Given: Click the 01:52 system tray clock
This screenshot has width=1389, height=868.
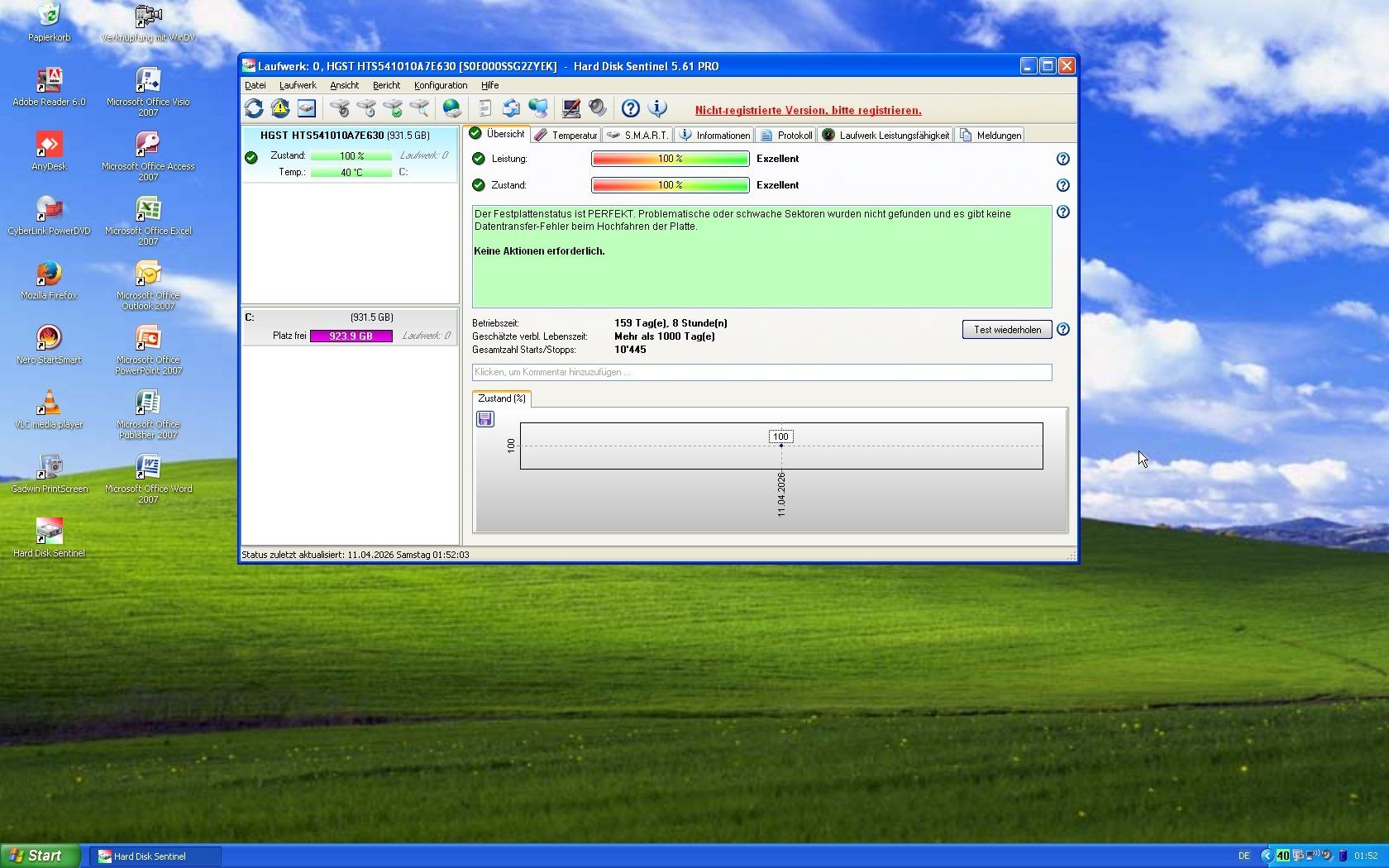Looking at the screenshot, I should (x=1366, y=856).
